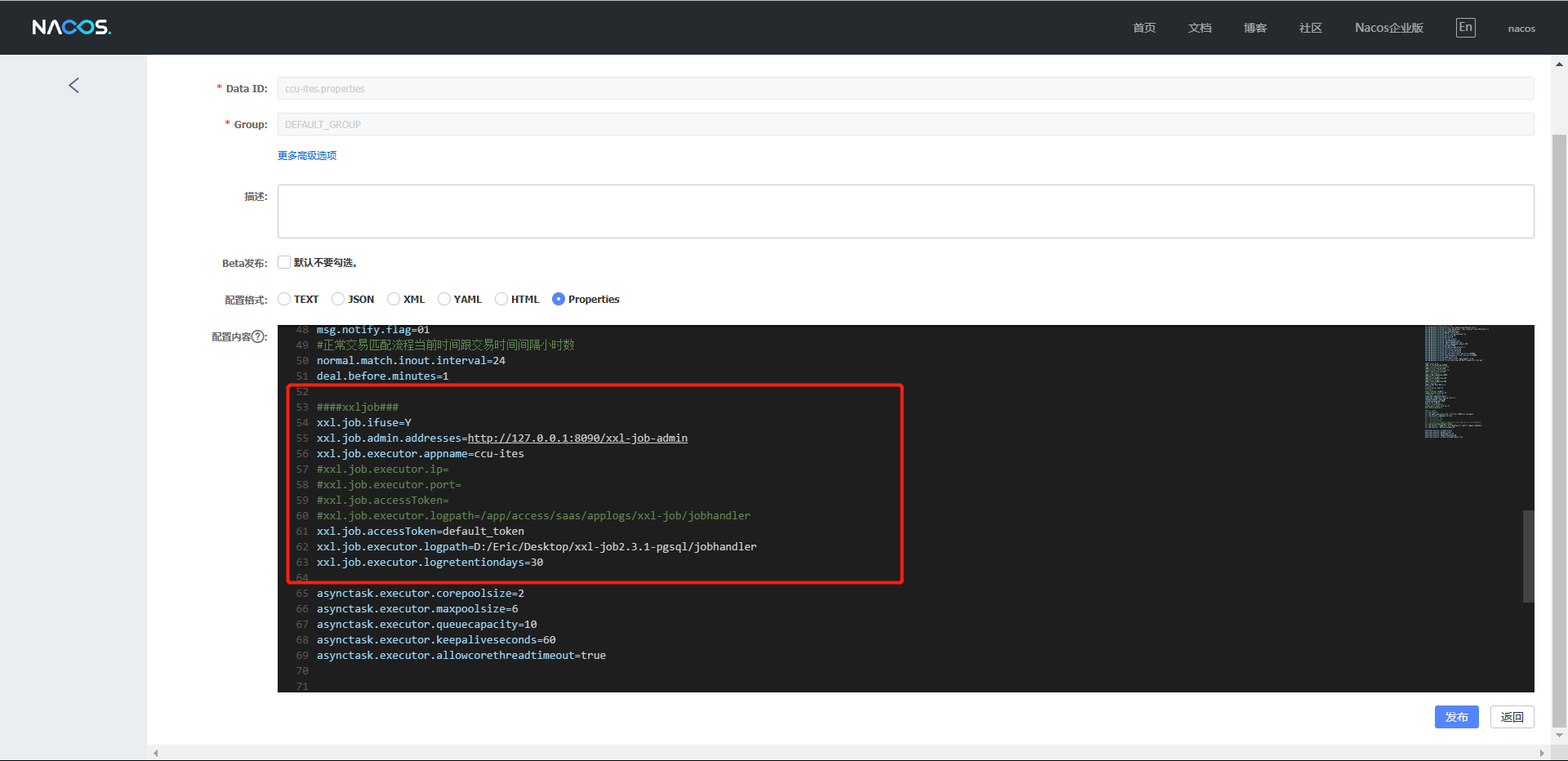The image size is (1568, 761).
Task: Select the XML format radio button
Action: point(394,299)
